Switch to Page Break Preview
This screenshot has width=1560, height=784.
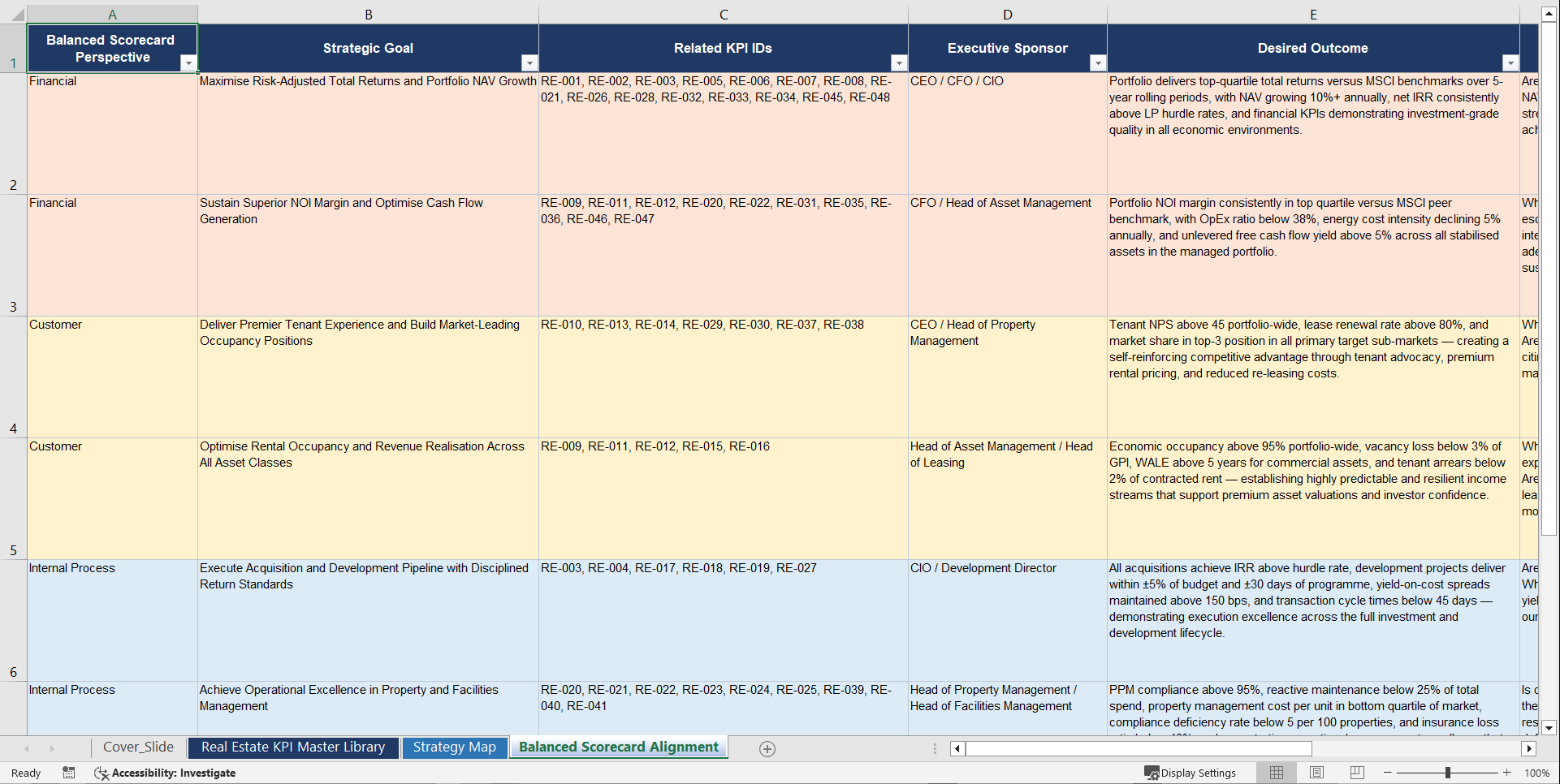[x=1357, y=773]
